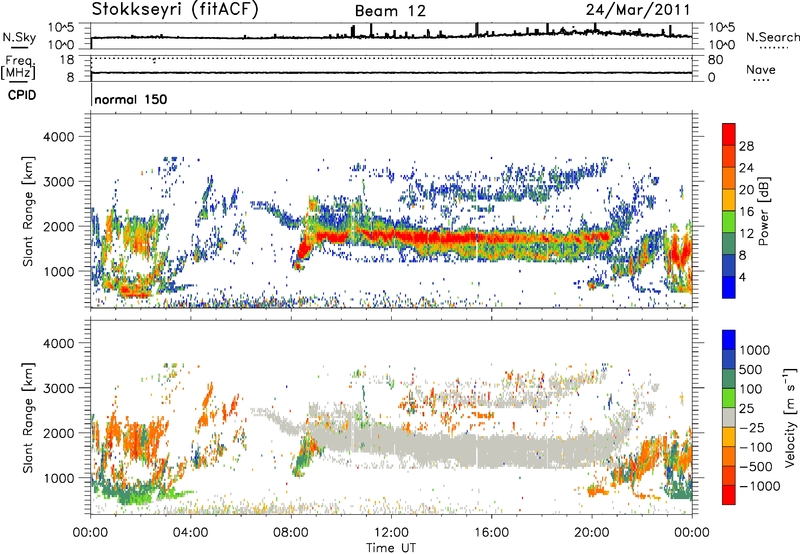Viewport: 800px width, 554px height.
Task: Click the top red segment of Power color bar
Action: [729, 134]
